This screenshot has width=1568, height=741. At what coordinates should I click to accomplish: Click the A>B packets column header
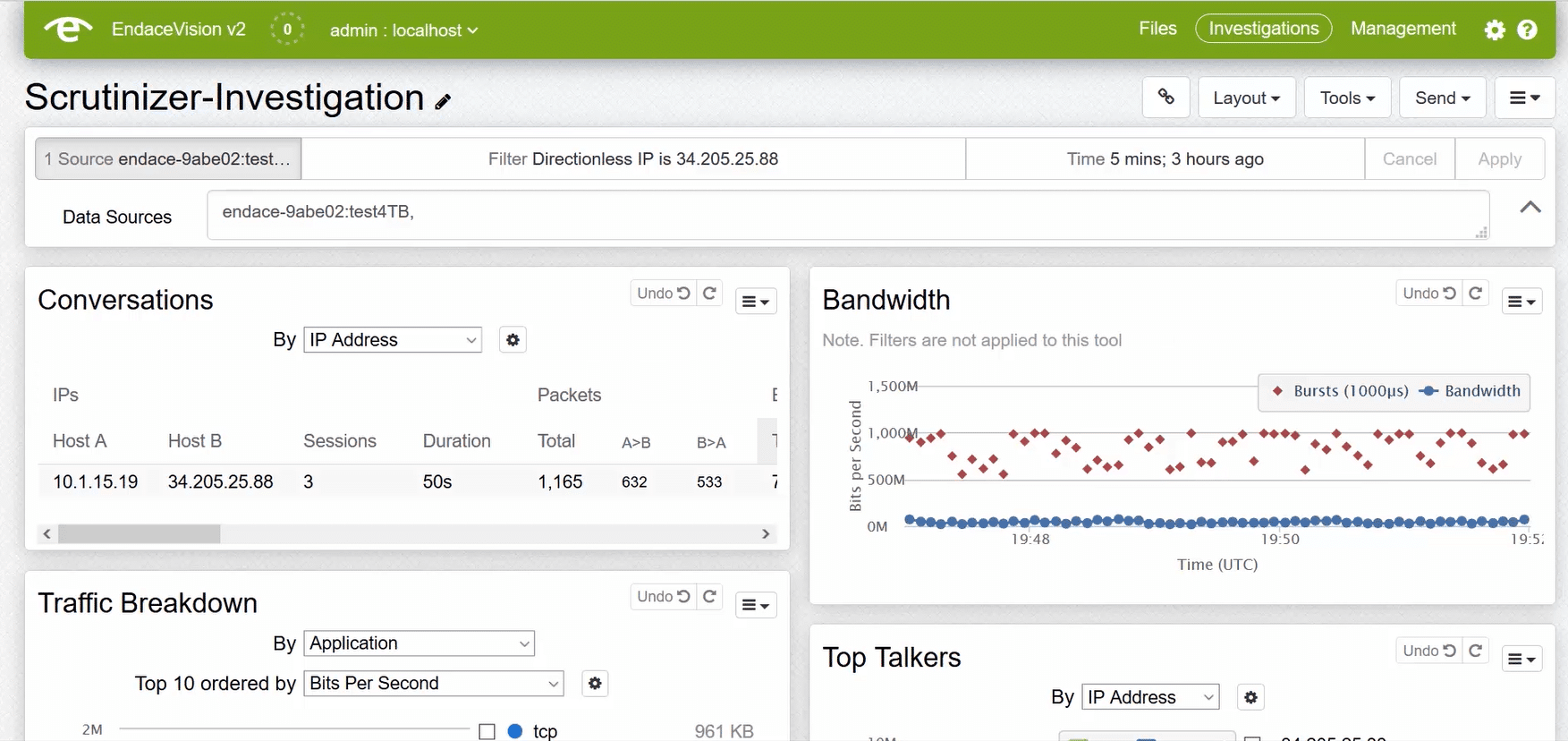[x=636, y=443]
